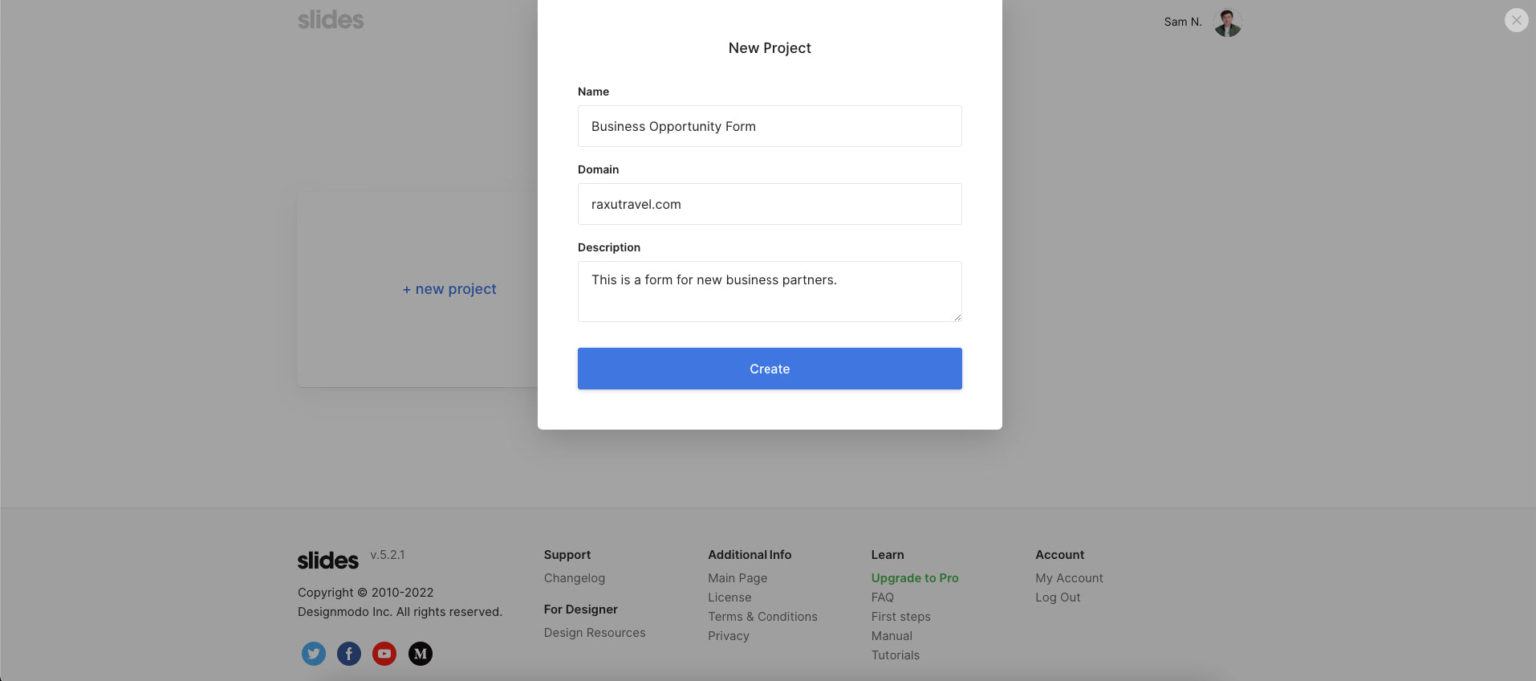Viewport: 1536px width, 681px height.
Task: Click the slides logo in header
Action: point(331,20)
